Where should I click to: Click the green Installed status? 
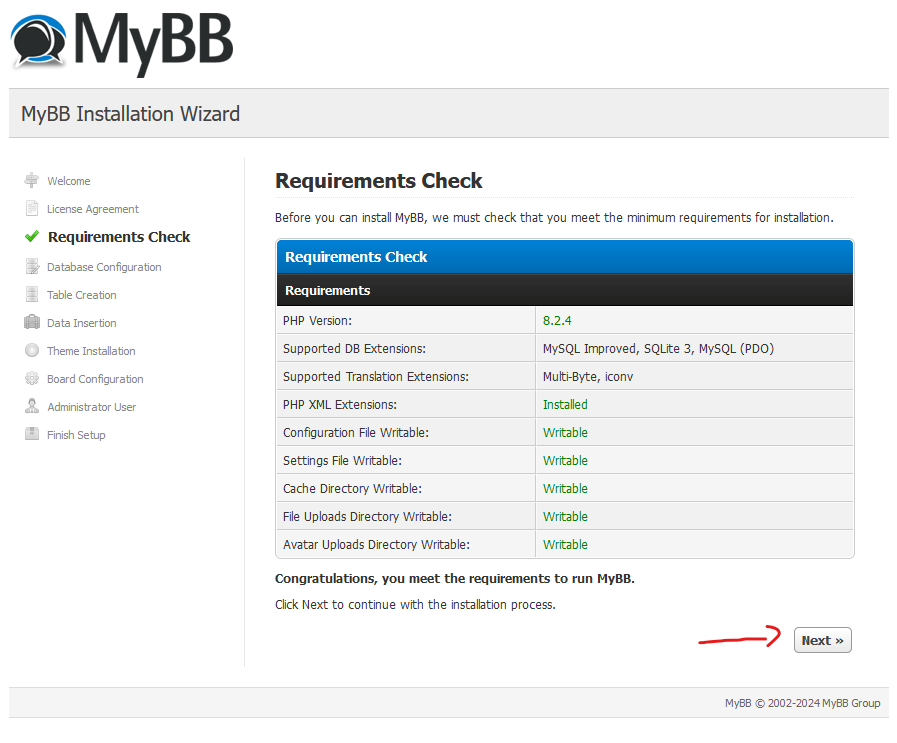(565, 405)
